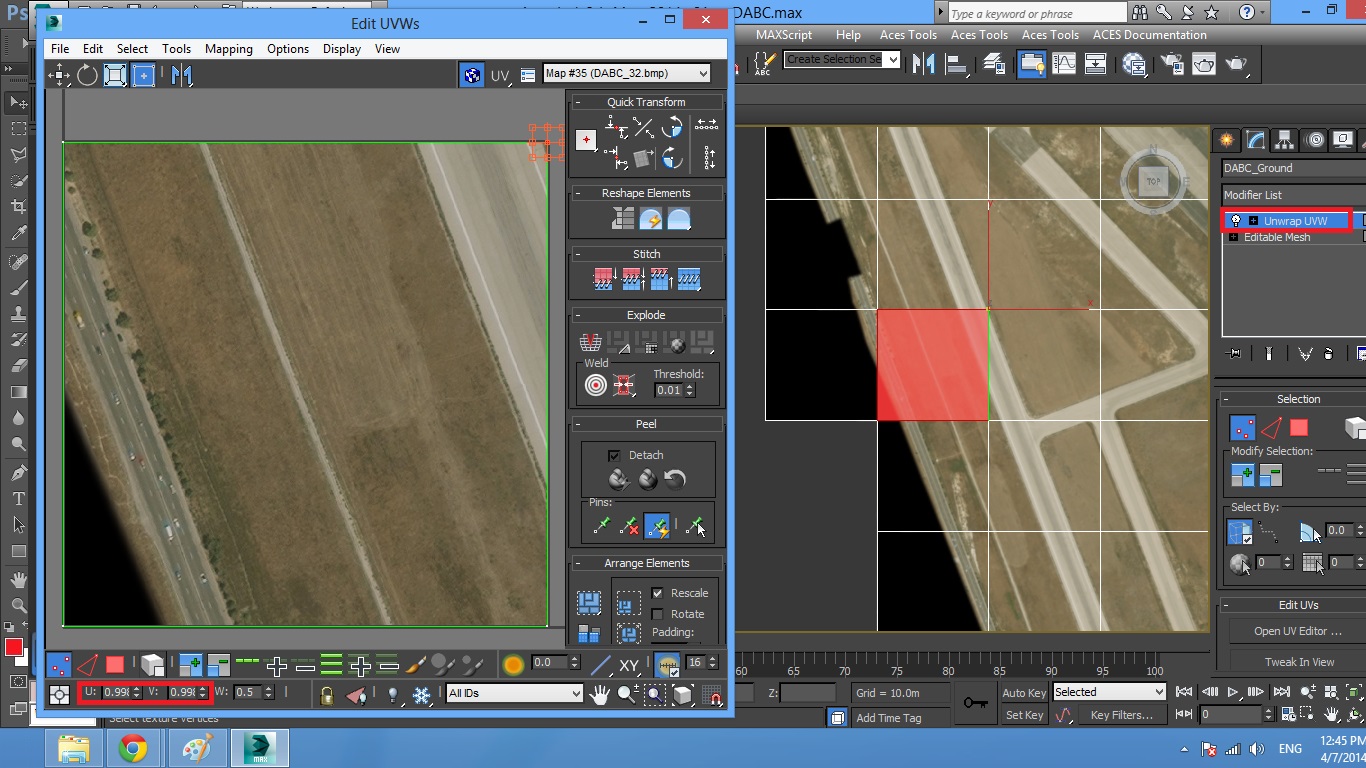Select the Rotate tool in Edit UVWs toolbar
The width and height of the screenshot is (1366, 768).
tap(88, 75)
